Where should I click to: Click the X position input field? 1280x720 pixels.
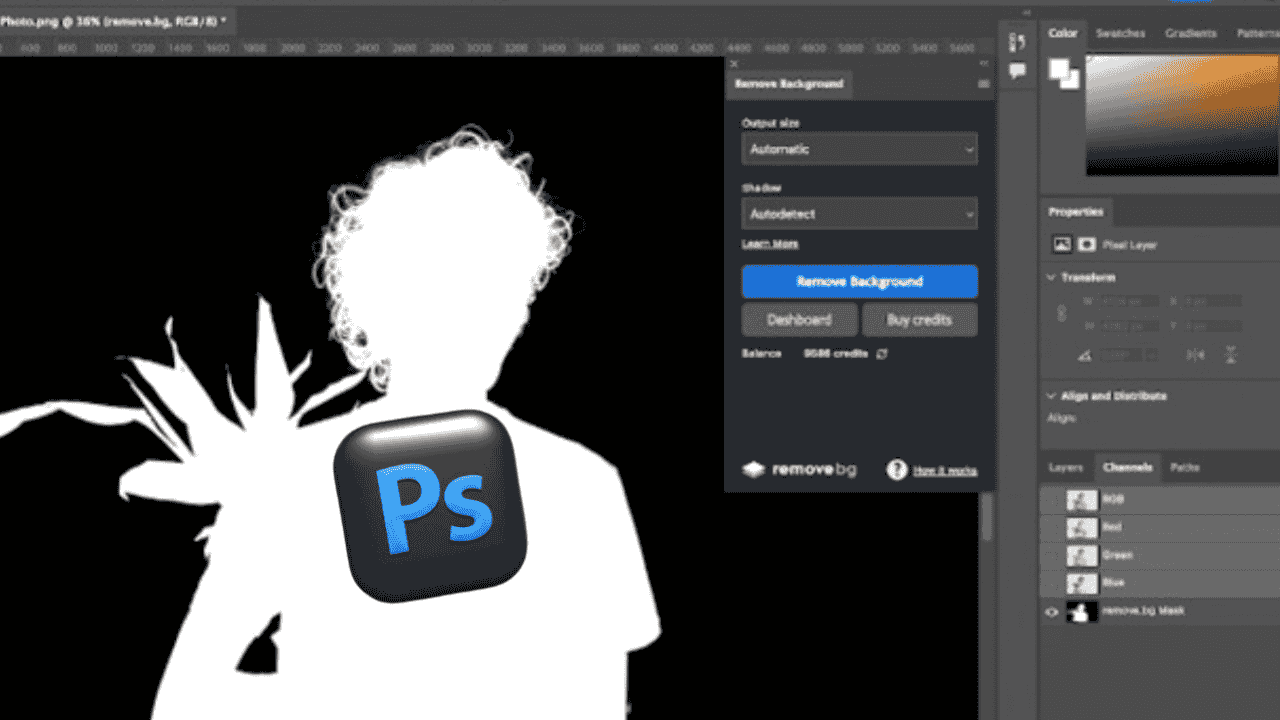(x=1212, y=301)
